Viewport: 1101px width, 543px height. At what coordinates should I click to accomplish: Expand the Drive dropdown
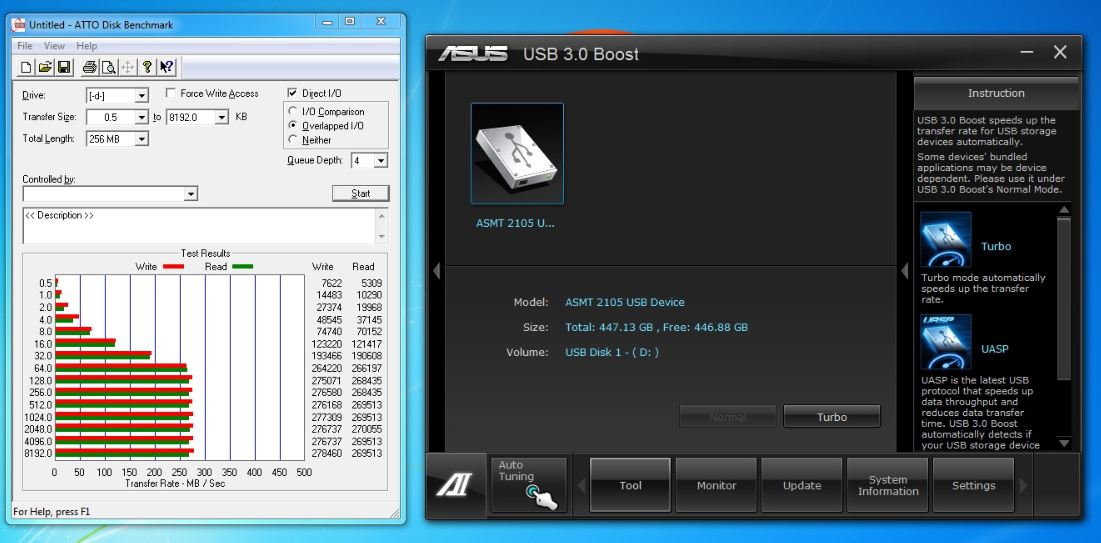pyautogui.click(x=142, y=96)
